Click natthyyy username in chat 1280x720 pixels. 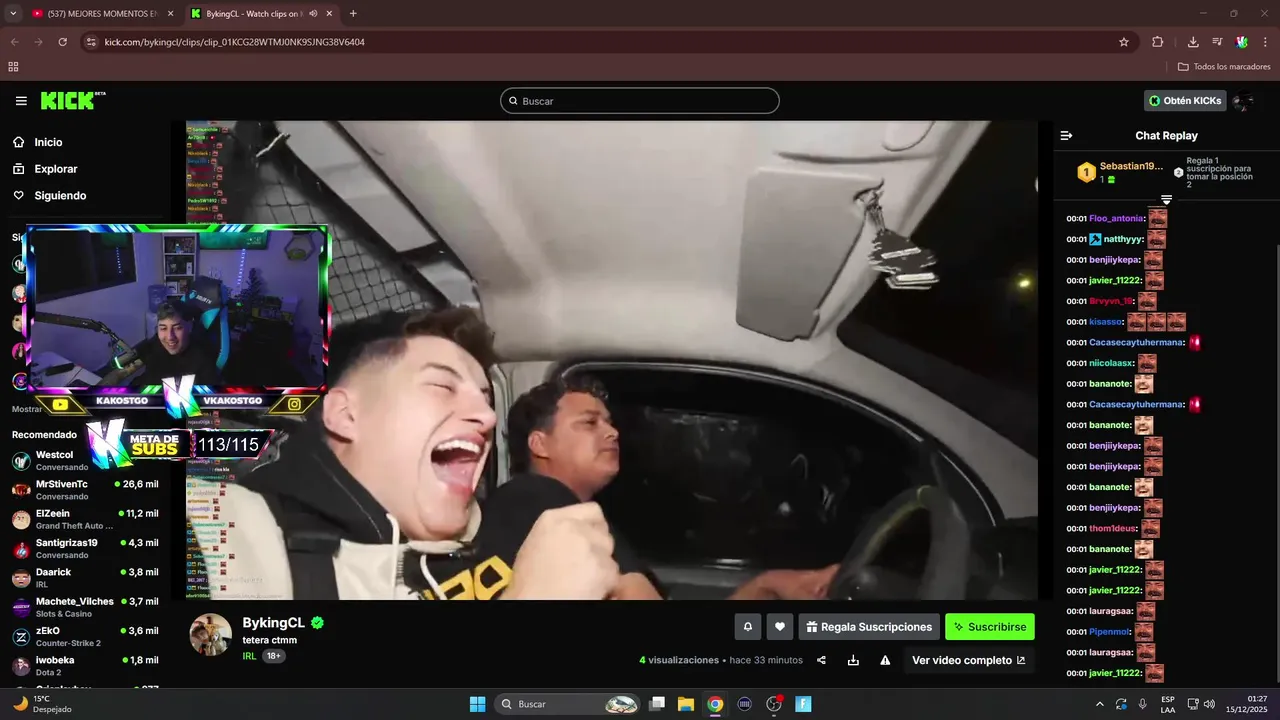pos(1123,239)
